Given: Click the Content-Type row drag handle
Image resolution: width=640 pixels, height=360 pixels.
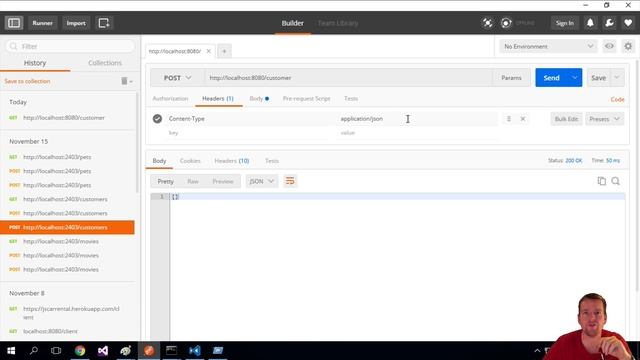Looking at the screenshot, I should [x=509, y=119].
